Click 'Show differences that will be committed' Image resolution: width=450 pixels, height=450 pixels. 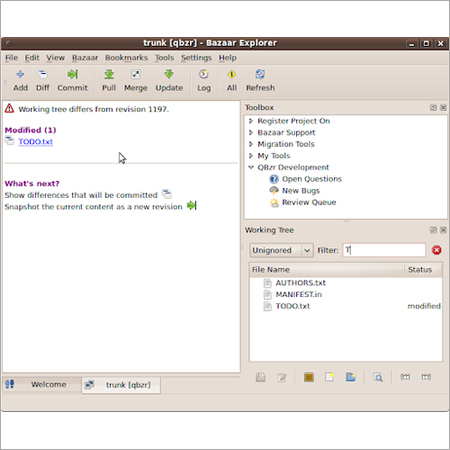pyautogui.click(x=81, y=195)
